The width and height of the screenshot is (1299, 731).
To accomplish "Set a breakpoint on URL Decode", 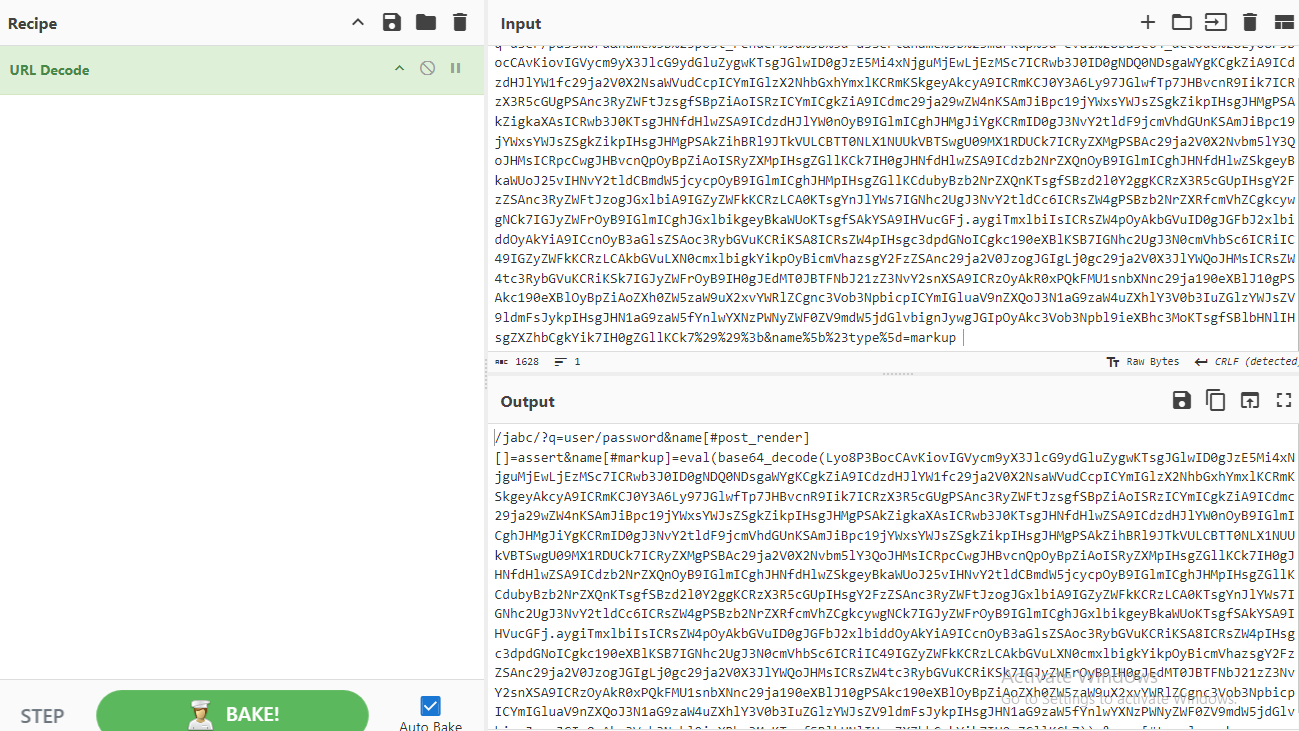I will pos(456,69).
